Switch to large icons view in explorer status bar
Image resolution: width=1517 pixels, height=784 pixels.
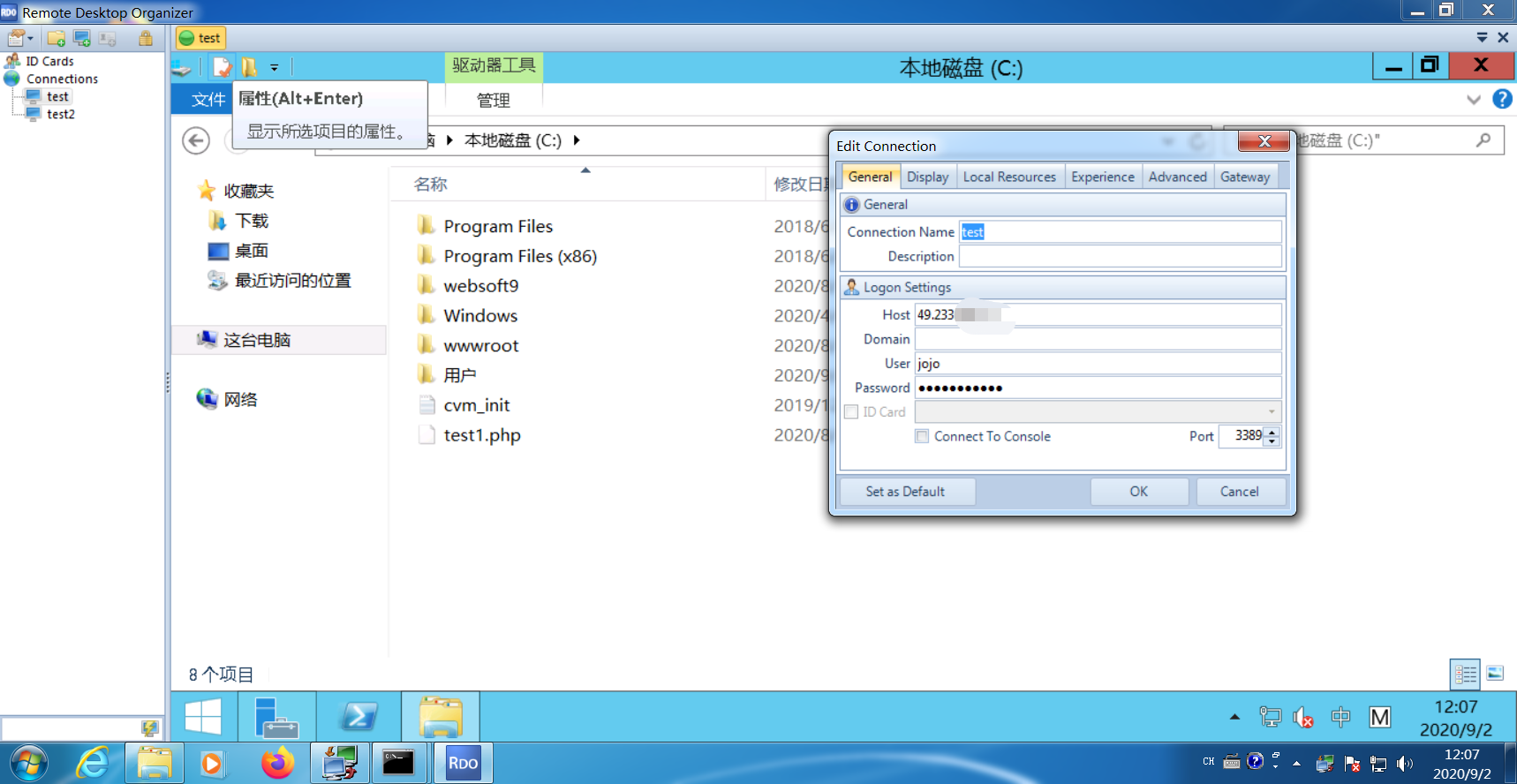[x=1495, y=674]
